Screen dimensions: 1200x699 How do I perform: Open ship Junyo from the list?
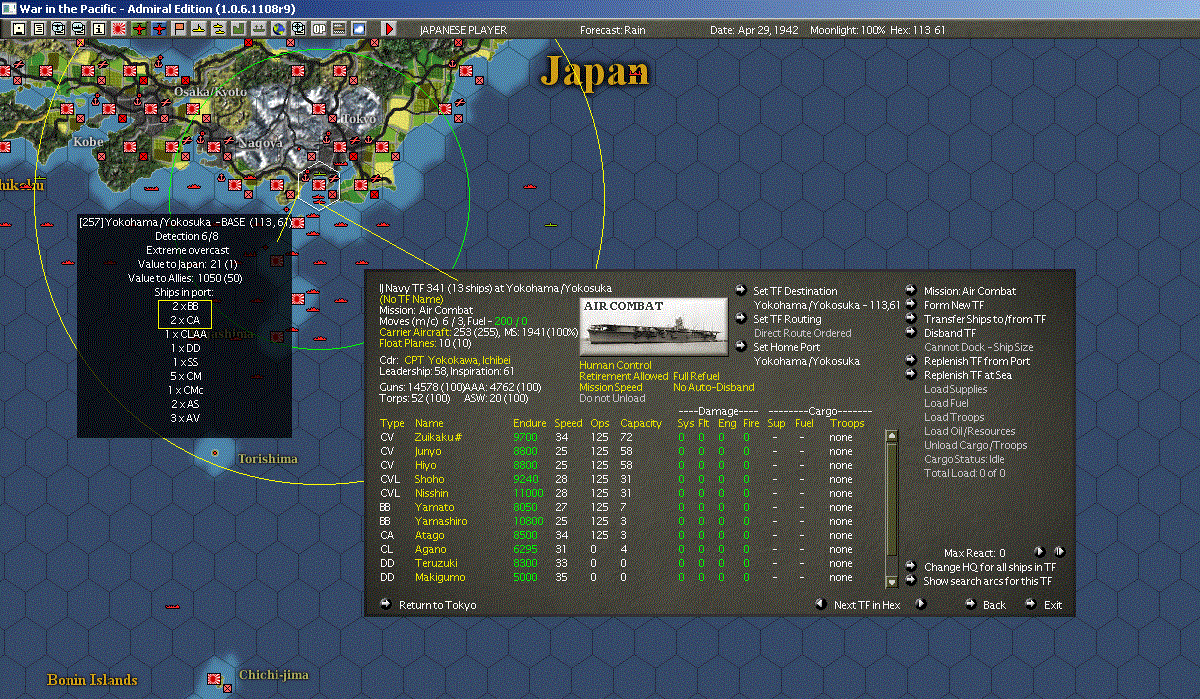pos(429,451)
